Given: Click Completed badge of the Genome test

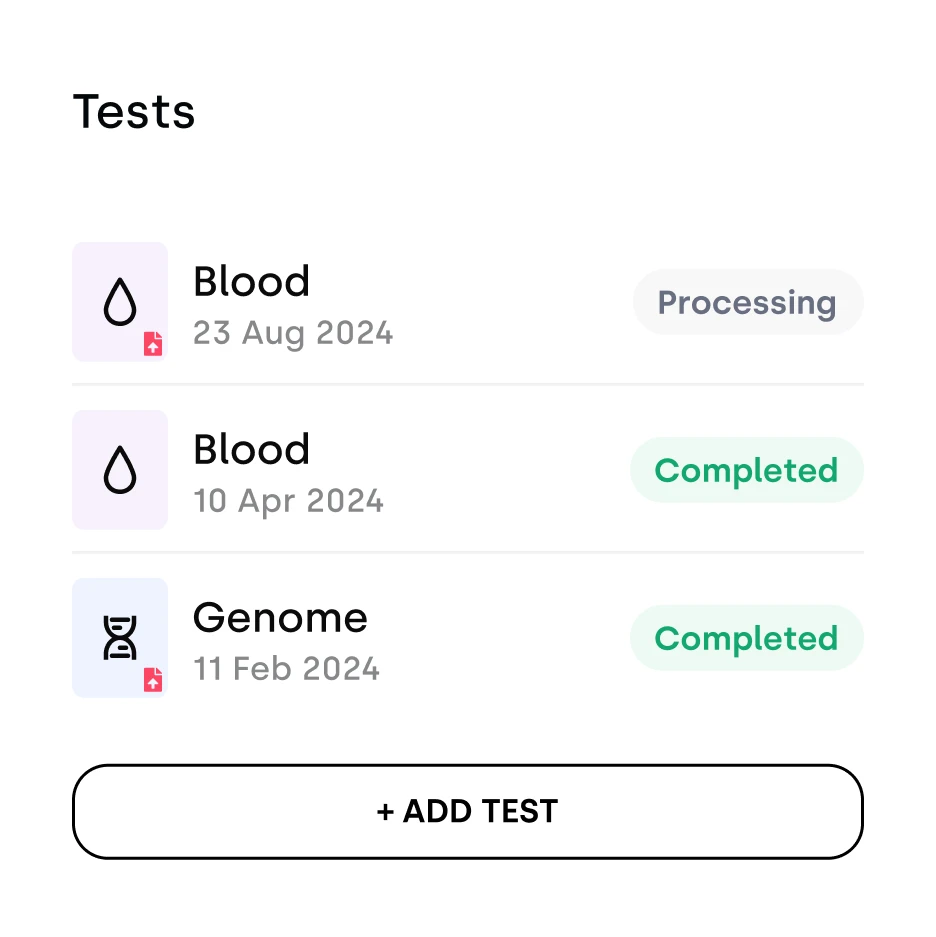Looking at the screenshot, I should (x=746, y=638).
